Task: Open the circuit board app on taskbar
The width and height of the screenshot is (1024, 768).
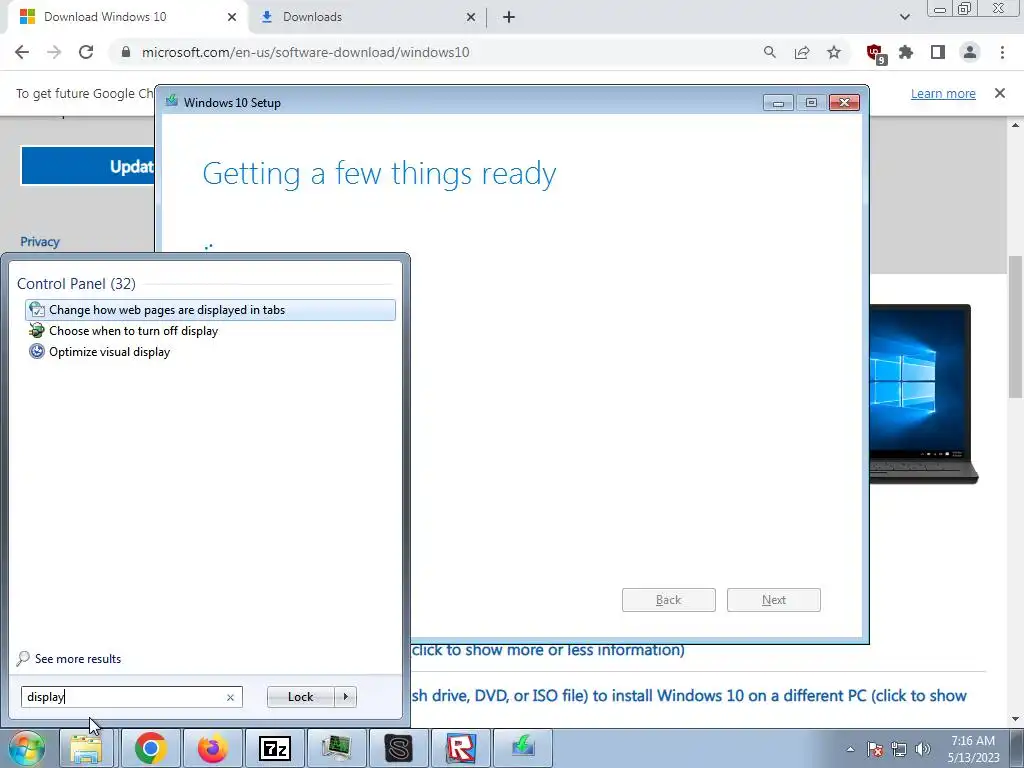Action: (336, 748)
